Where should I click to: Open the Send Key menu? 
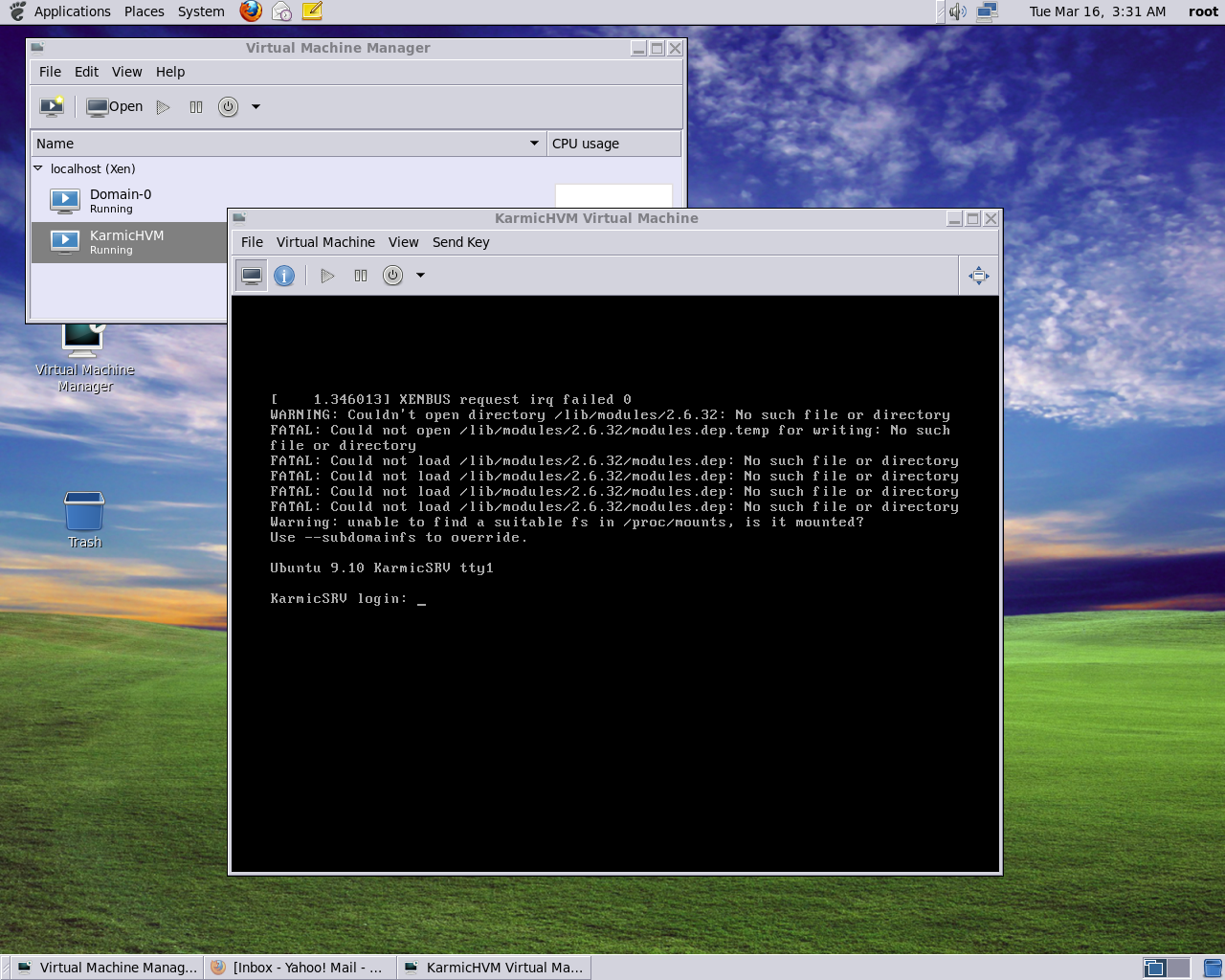[460, 242]
